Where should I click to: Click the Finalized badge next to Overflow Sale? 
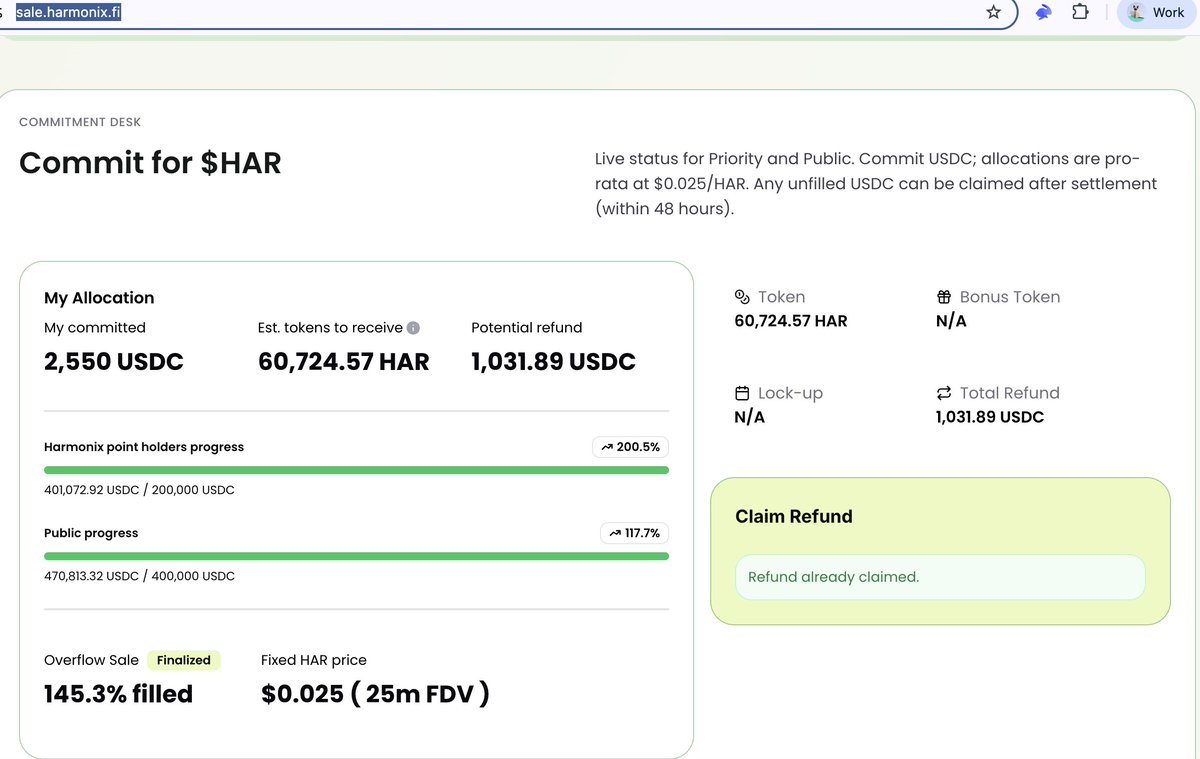[x=184, y=660]
